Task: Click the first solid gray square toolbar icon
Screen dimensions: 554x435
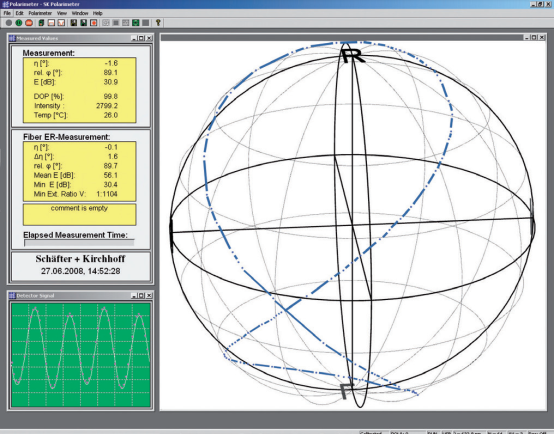Action: [x=116, y=23]
